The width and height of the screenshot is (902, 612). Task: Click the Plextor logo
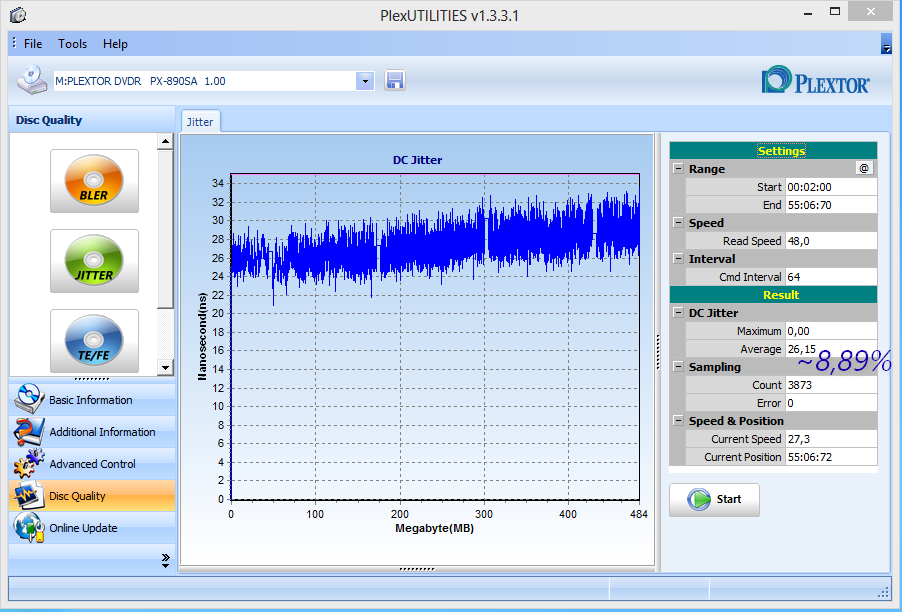[x=816, y=81]
